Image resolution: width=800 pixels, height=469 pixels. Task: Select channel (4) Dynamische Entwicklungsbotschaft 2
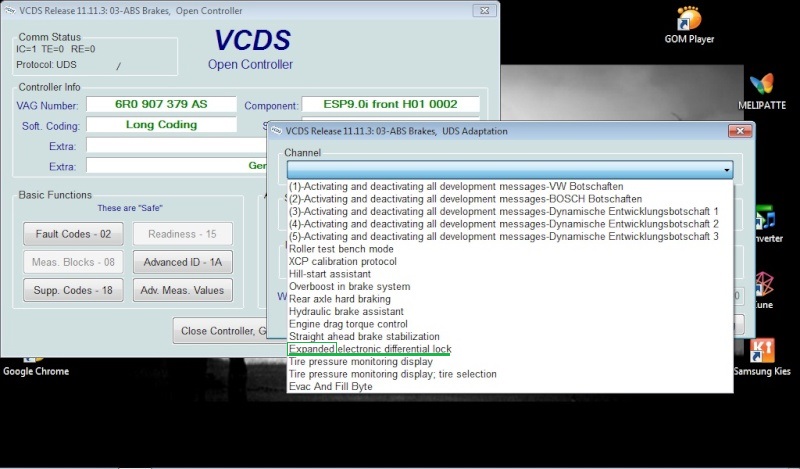coord(510,224)
